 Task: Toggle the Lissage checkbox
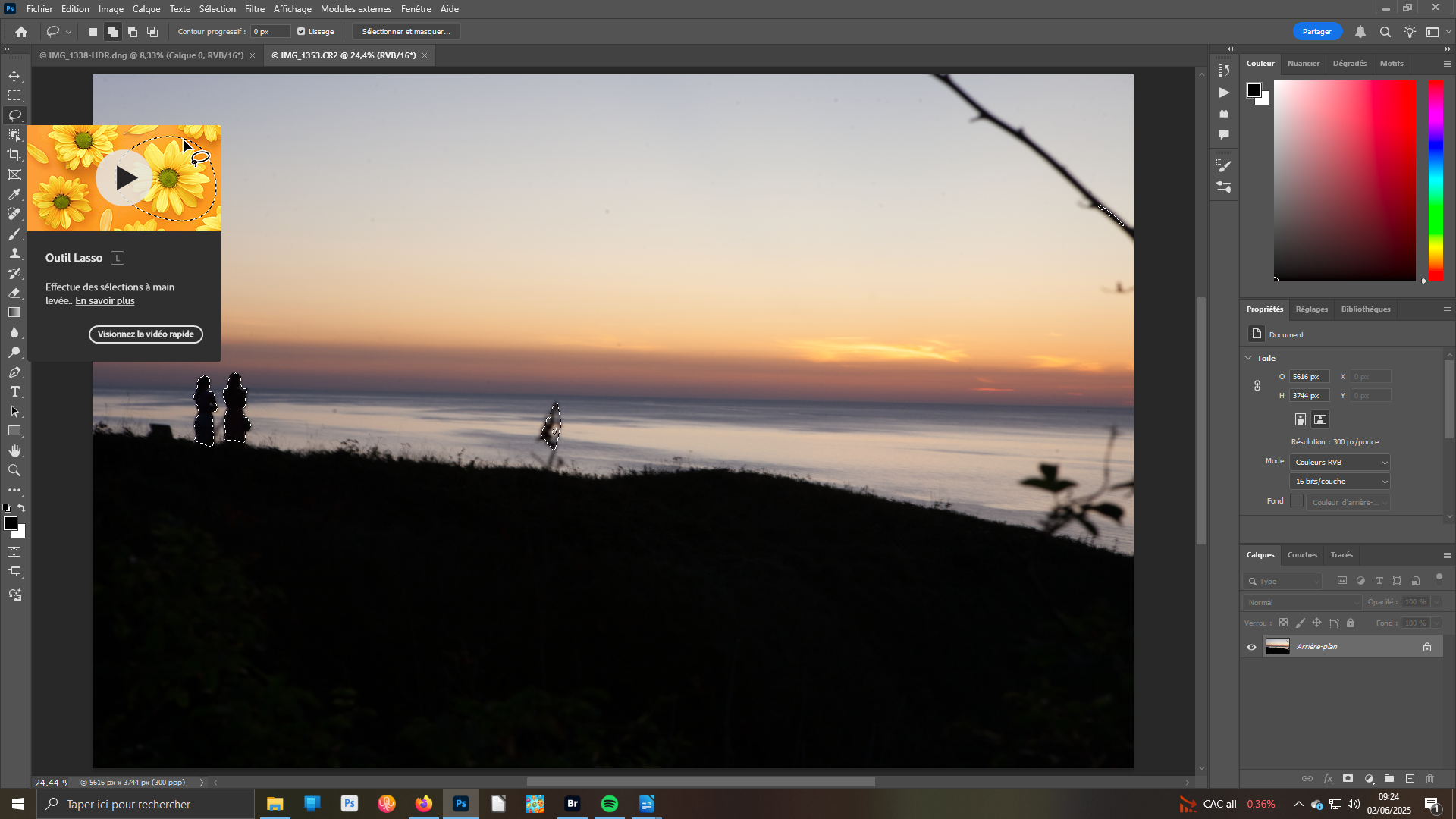tap(301, 32)
